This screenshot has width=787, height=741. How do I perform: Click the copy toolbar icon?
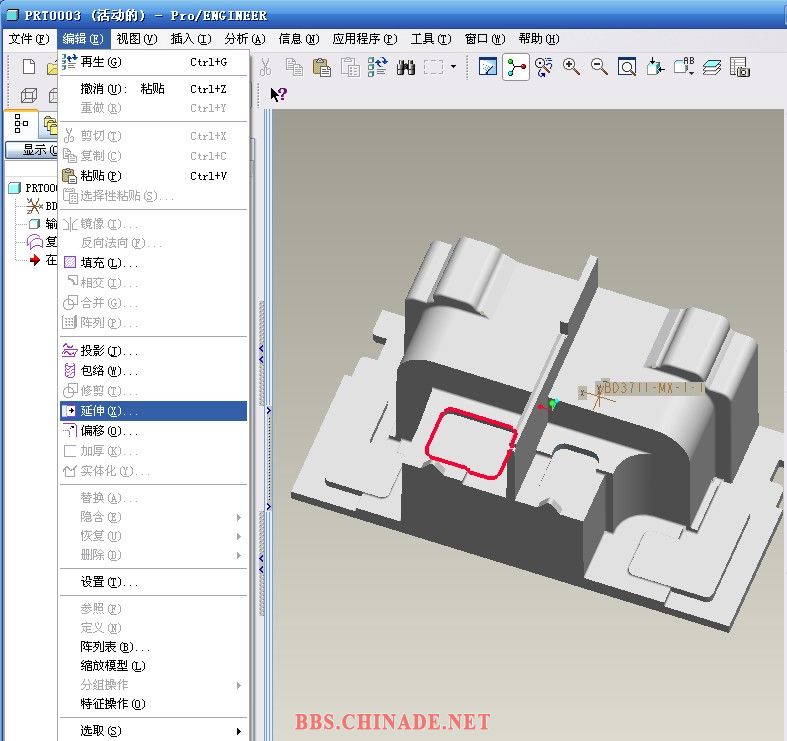pos(294,67)
